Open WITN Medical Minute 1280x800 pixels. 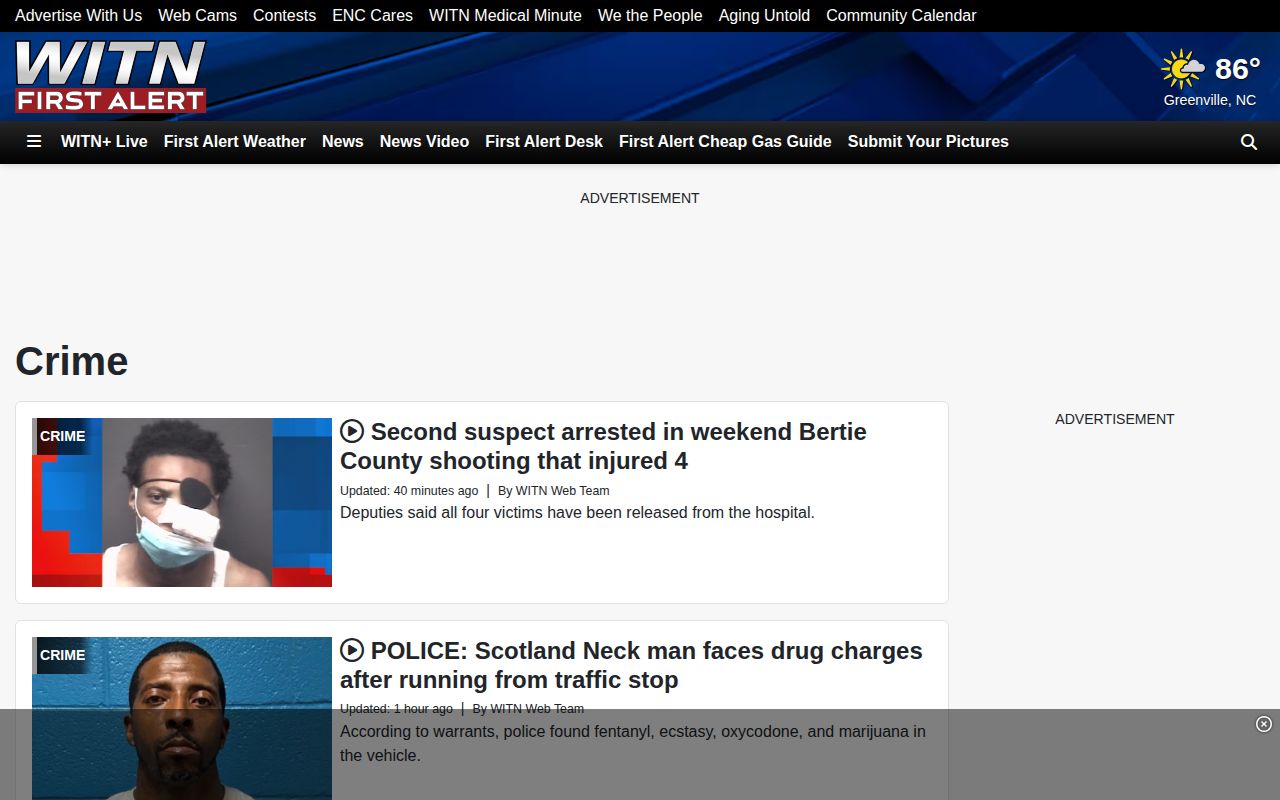(x=505, y=16)
